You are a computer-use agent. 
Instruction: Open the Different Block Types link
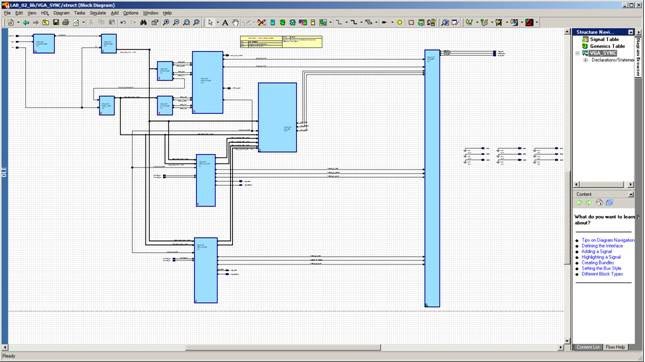[x=602, y=274]
